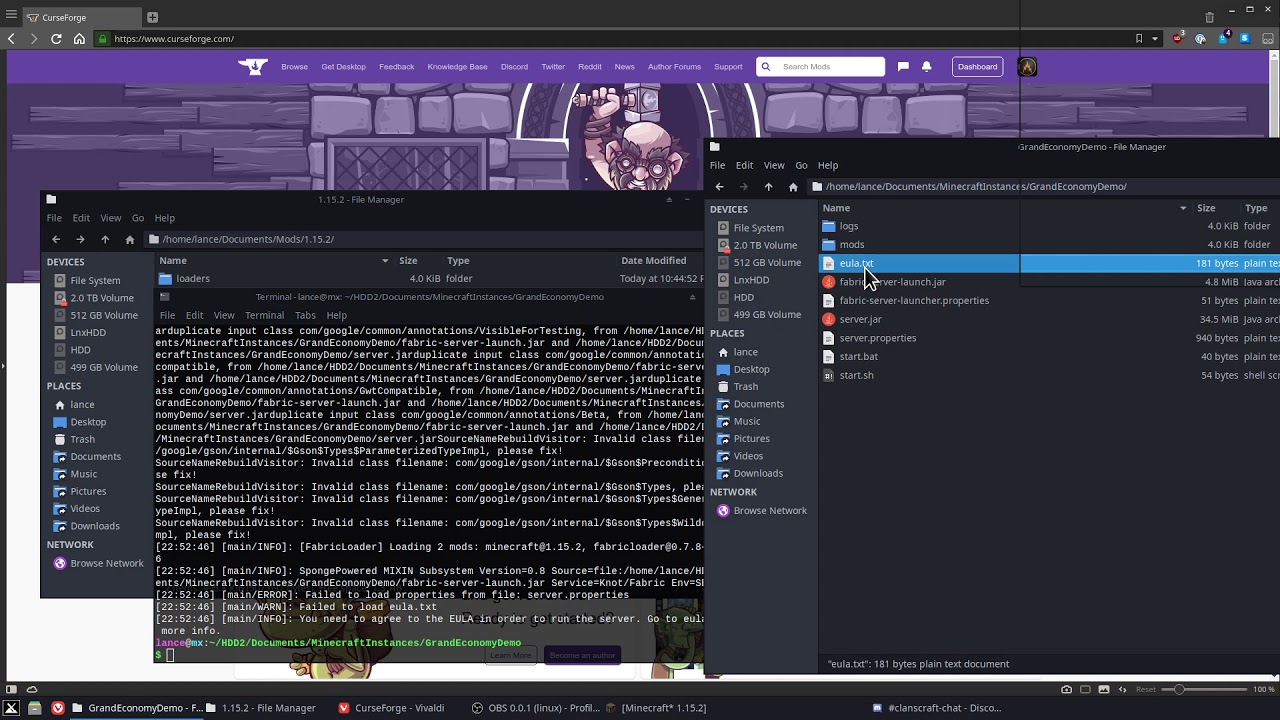The width and height of the screenshot is (1280, 720).
Task: Open 512 GB Volume in 1.15.2 manager sidebar
Action: click(x=104, y=315)
